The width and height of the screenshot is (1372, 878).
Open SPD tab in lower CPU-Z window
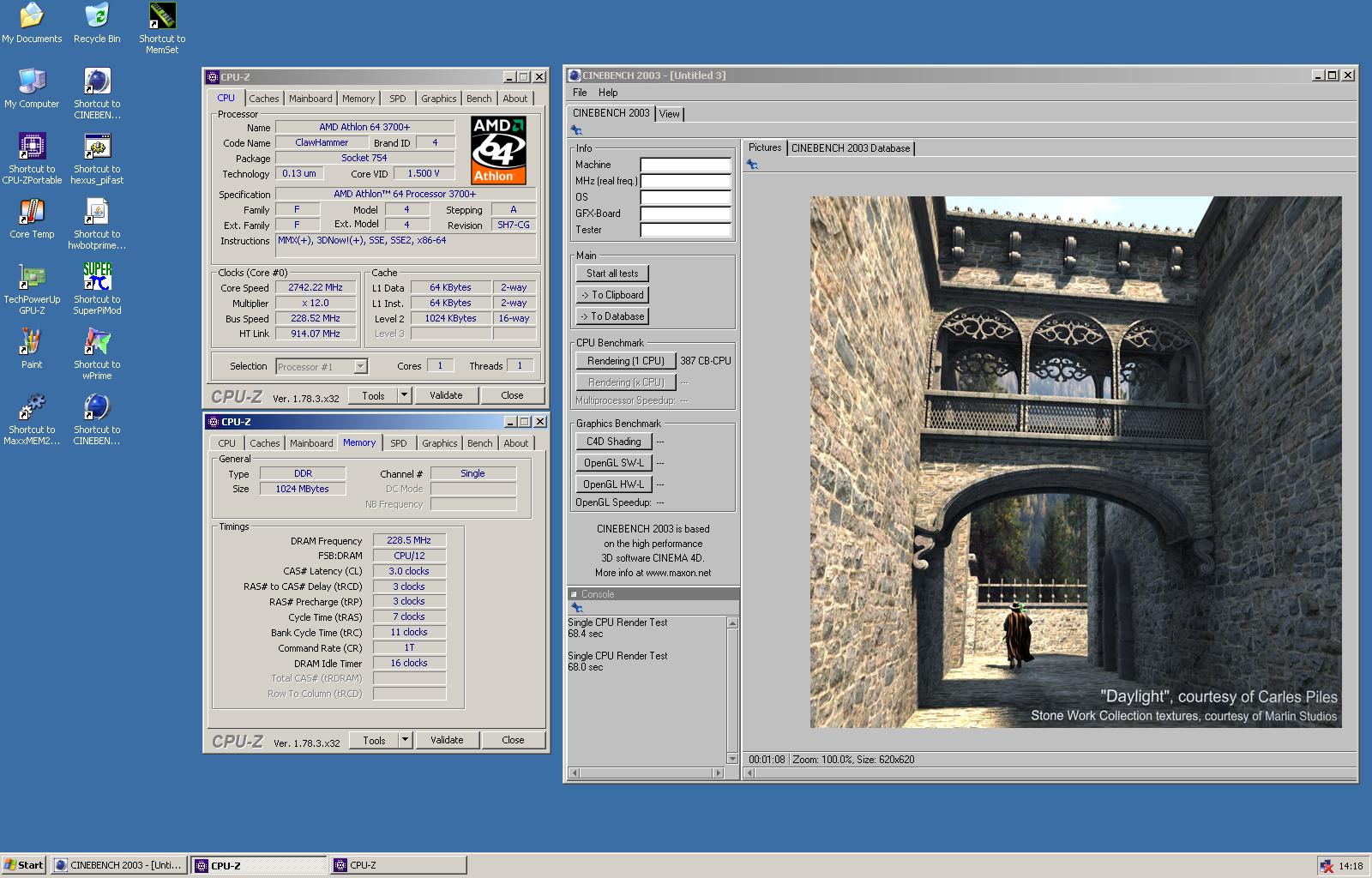399,443
